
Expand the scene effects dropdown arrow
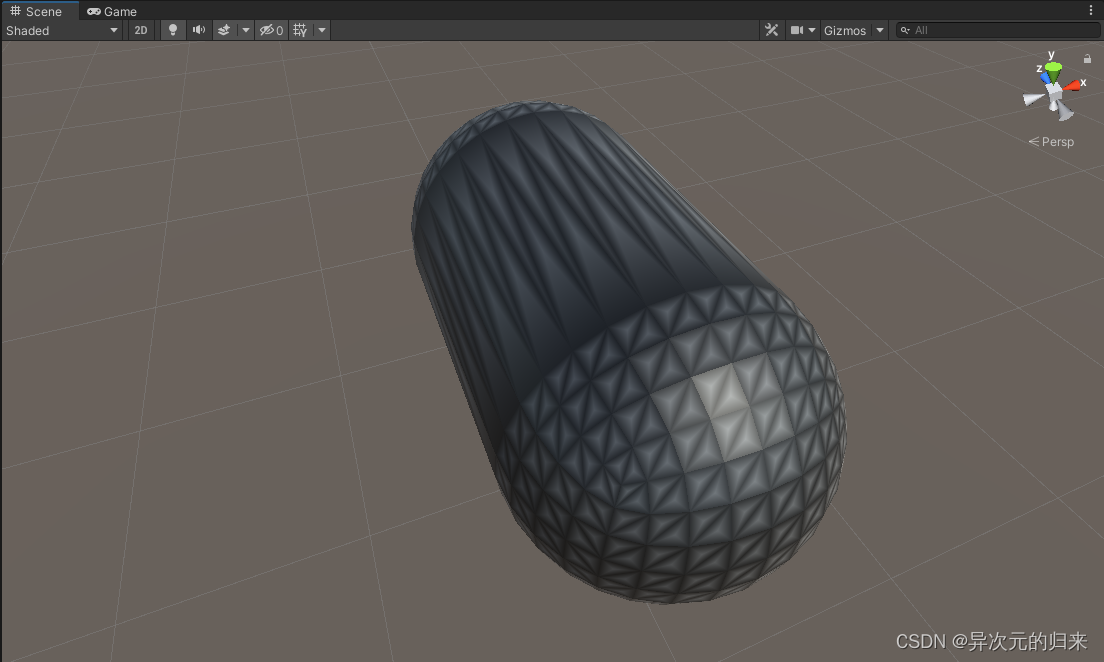tap(246, 30)
